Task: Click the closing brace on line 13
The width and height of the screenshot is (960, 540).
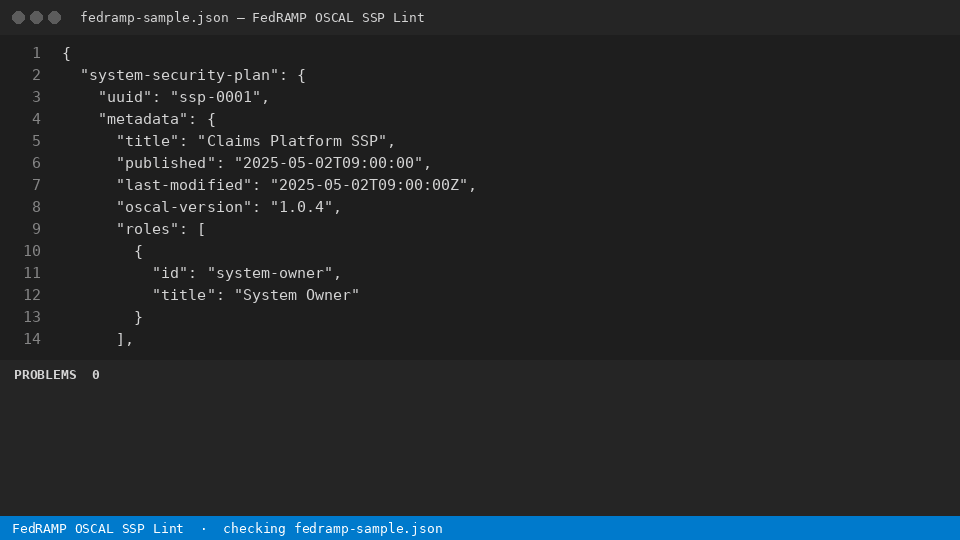Action: [139, 318]
